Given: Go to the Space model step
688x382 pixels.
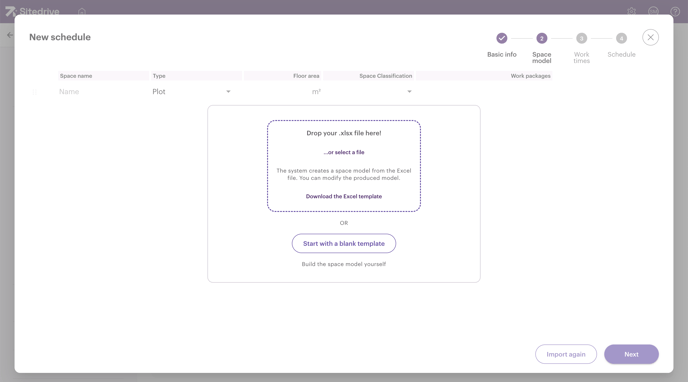Looking at the screenshot, I should [x=541, y=38].
